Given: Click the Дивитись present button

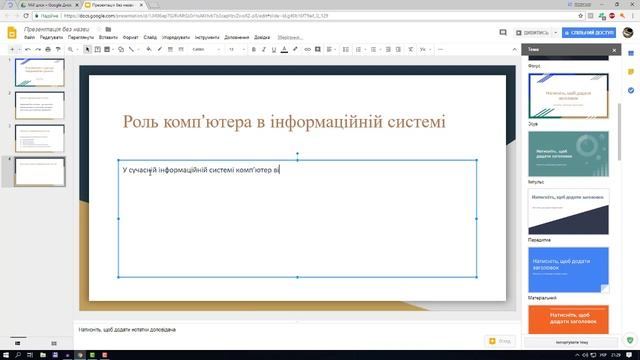Looking at the screenshot, I should (x=532, y=33).
